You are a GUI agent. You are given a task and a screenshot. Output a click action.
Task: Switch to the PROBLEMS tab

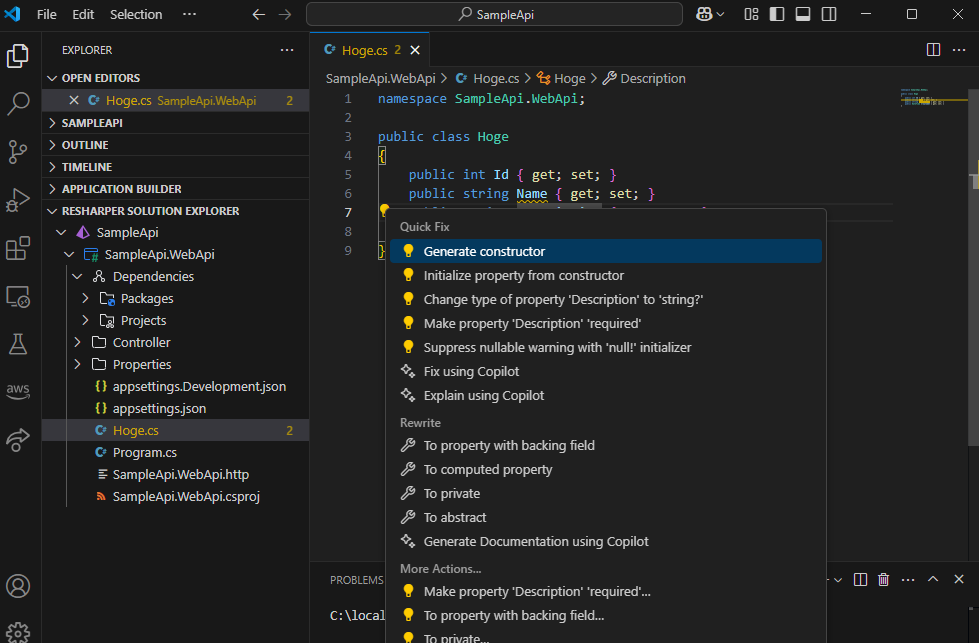tap(356, 579)
